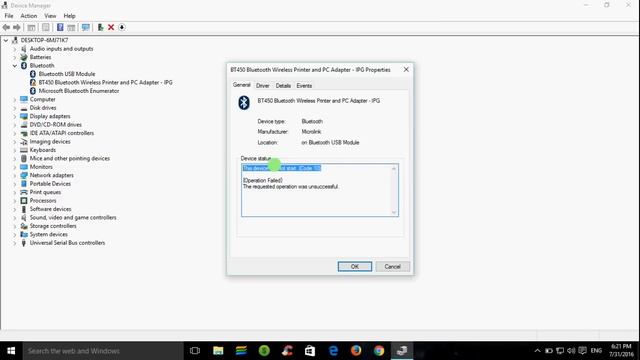Expand the Batteries category
640x360 pixels.
15,58
